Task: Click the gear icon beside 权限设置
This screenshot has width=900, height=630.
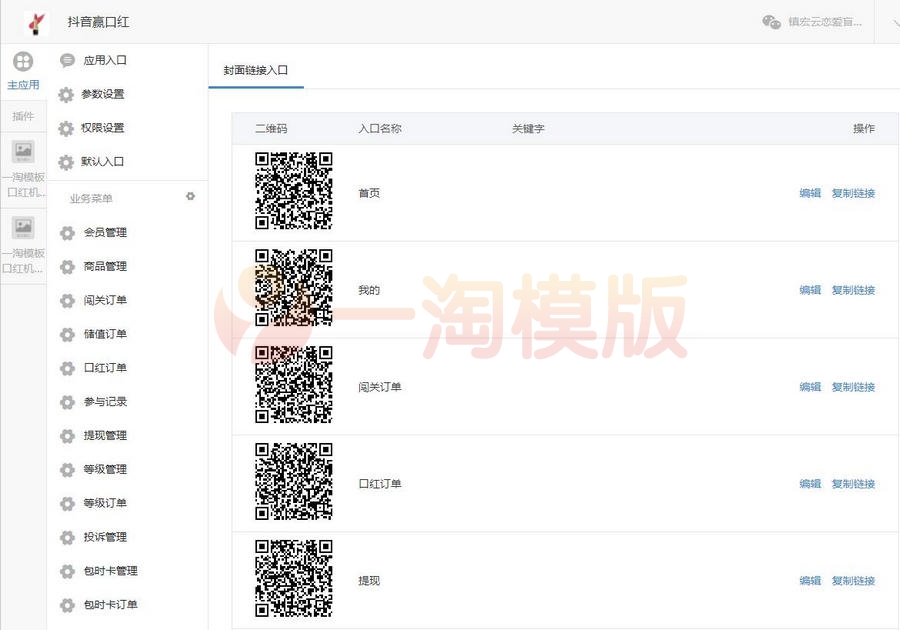Action: [66, 128]
